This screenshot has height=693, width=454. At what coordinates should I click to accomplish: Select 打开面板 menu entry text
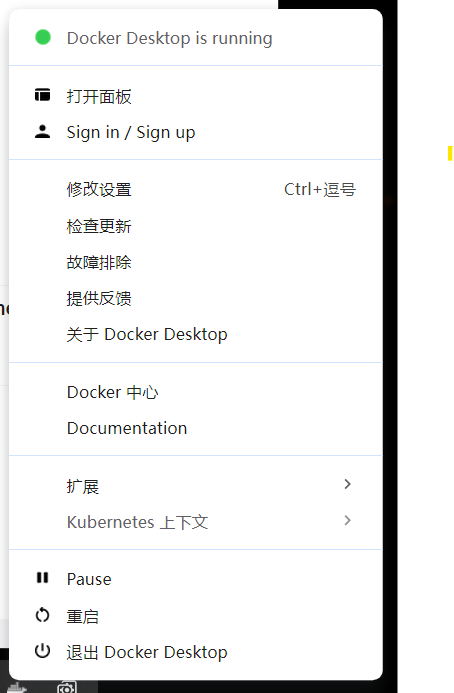pos(99,96)
